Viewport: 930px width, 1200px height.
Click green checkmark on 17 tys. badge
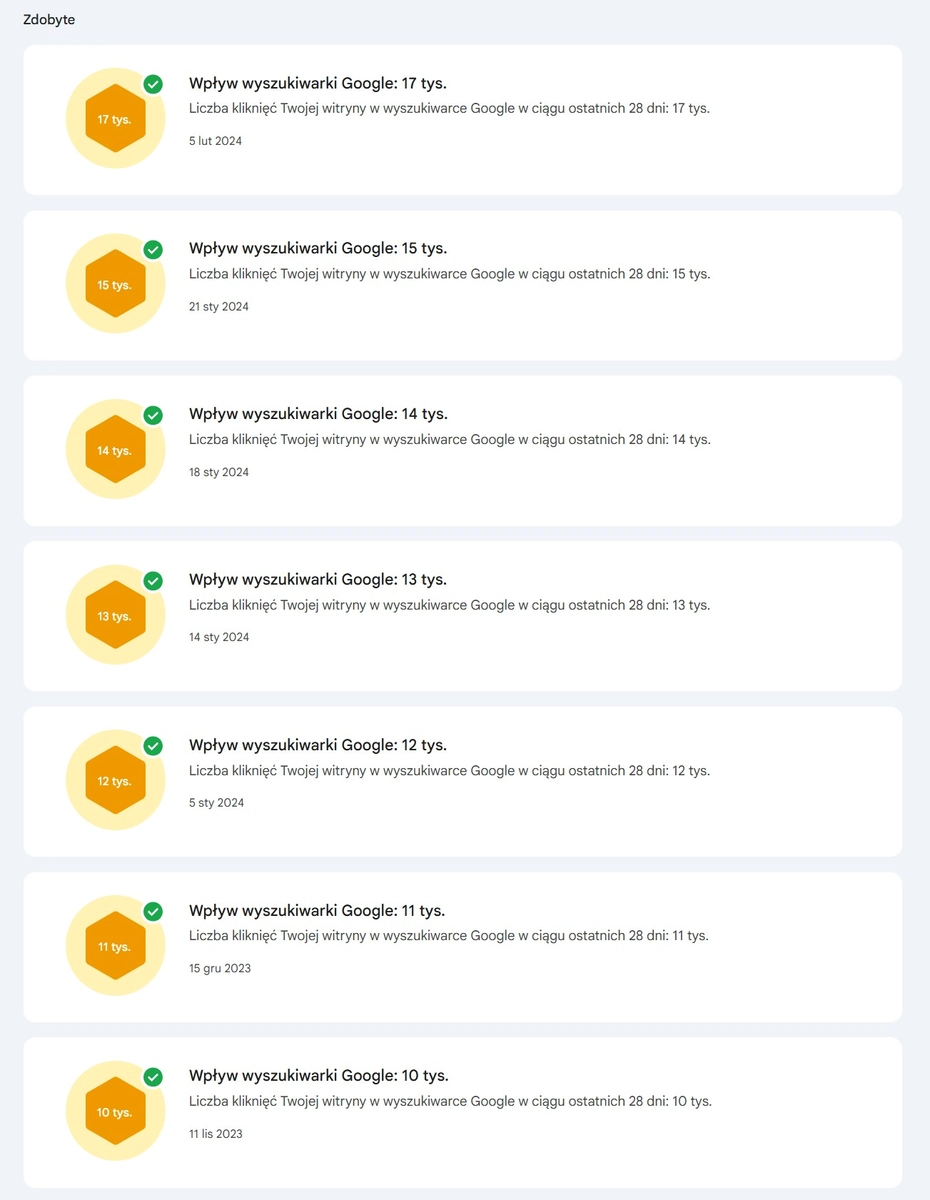coord(153,84)
